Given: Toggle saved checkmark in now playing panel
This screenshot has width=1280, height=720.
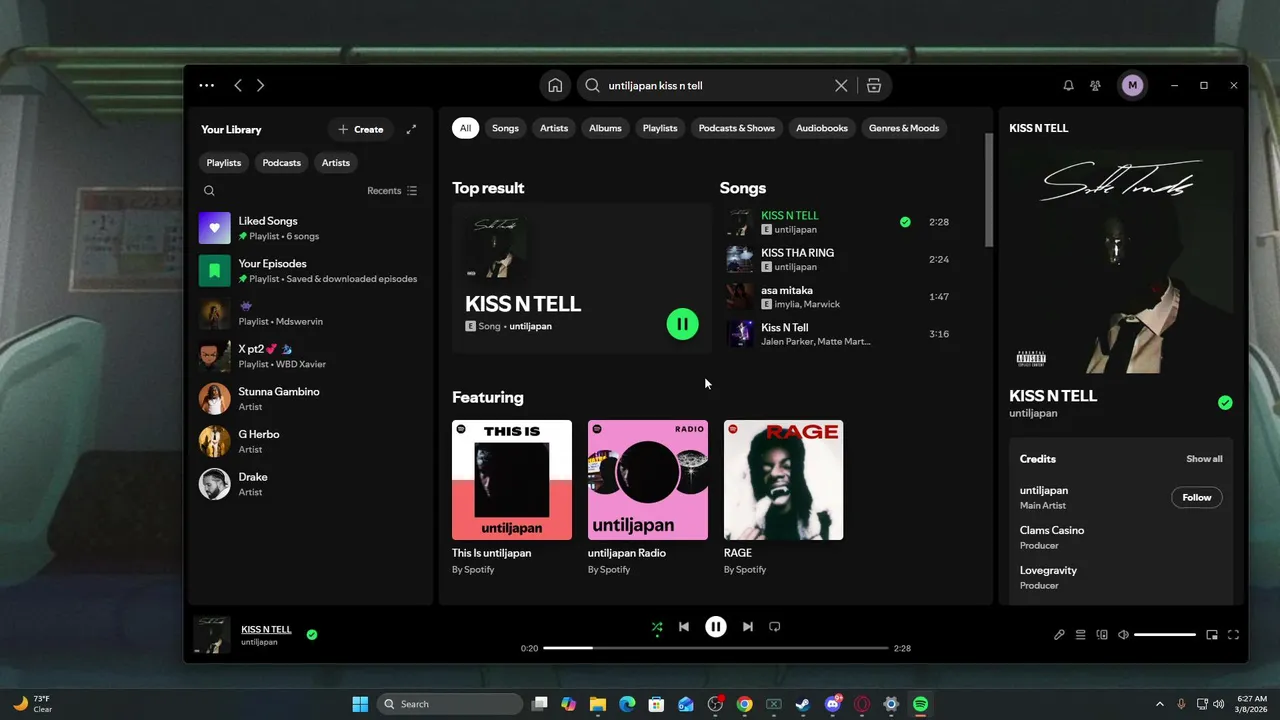Looking at the screenshot, I should [x=1225, y=403].
